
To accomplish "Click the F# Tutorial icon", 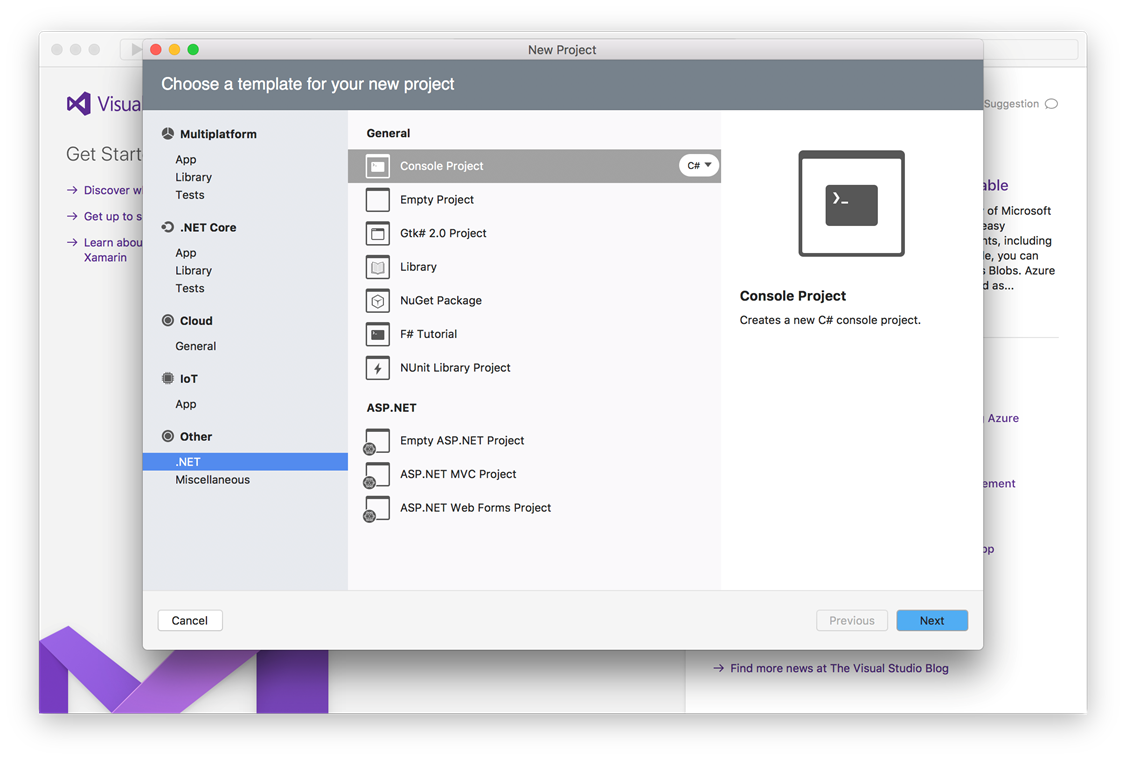I will [x=377, y=334].
